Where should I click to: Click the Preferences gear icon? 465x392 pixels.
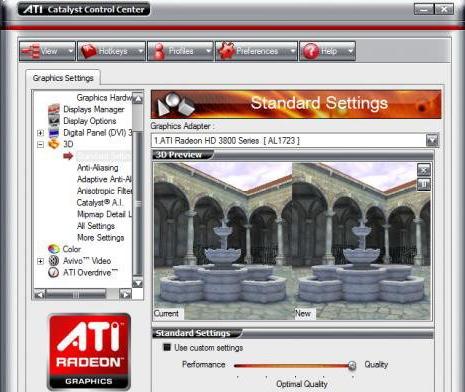(226, 51)
